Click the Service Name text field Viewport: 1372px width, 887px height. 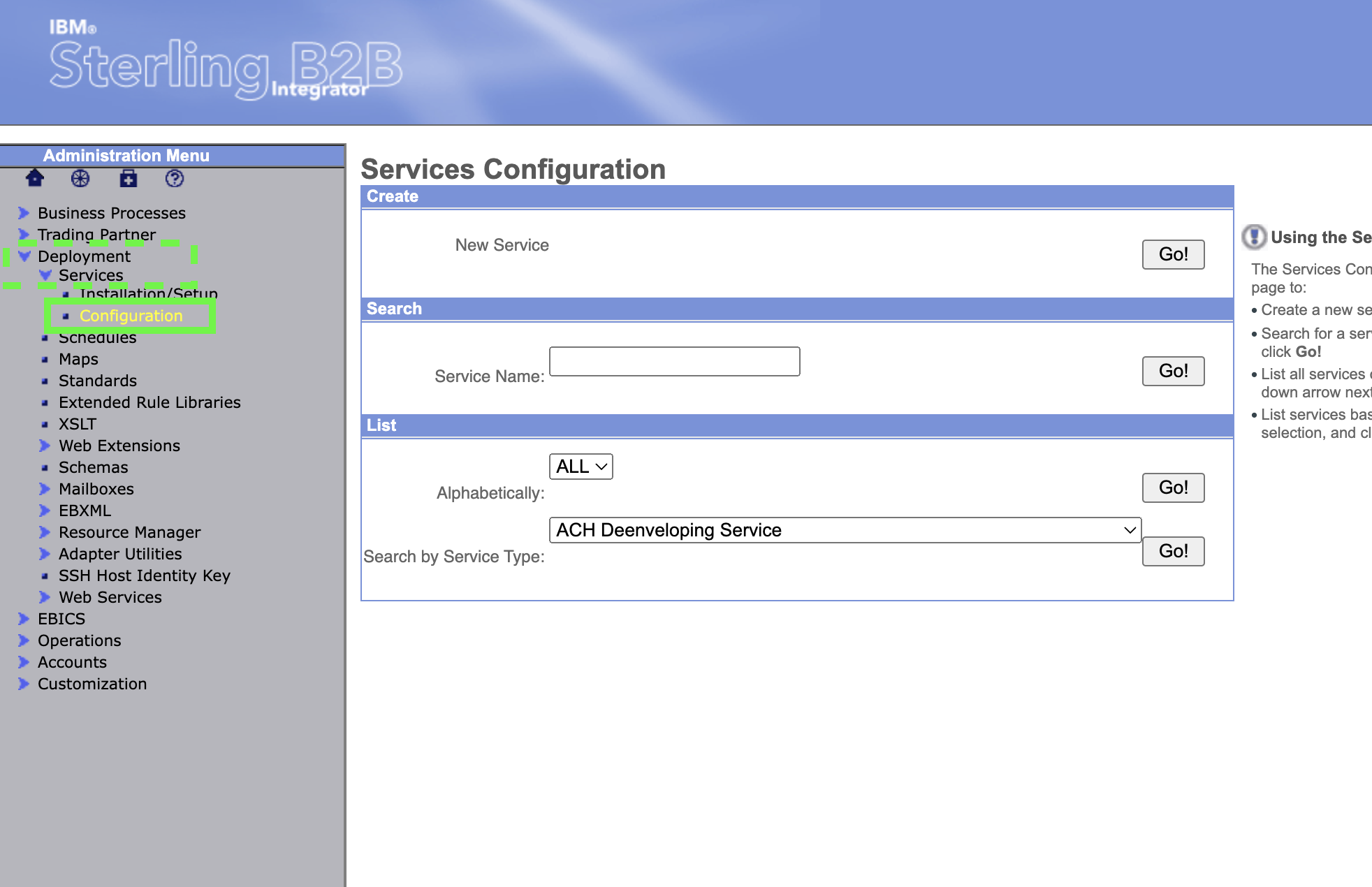pos(674,362)
